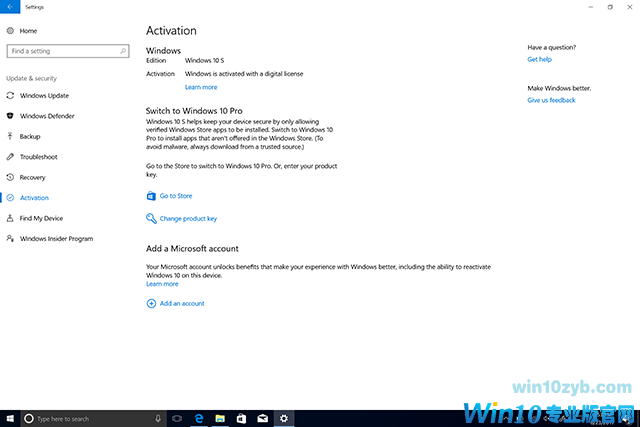Minimize the Settings window
This screenshot has width=640, height=427.
pyautogui.click(x=590, y=7)
